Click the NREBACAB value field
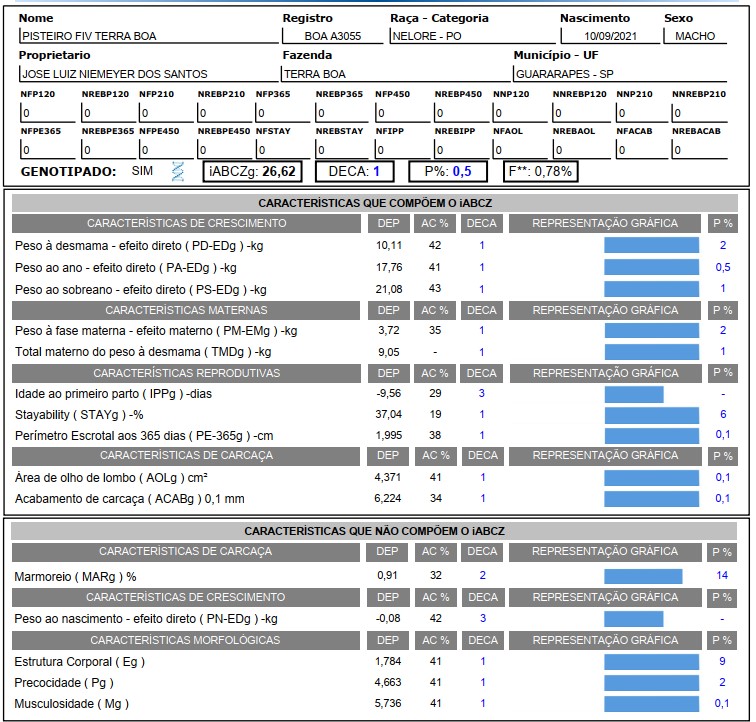The image size is (756, 722). (700, 150)
